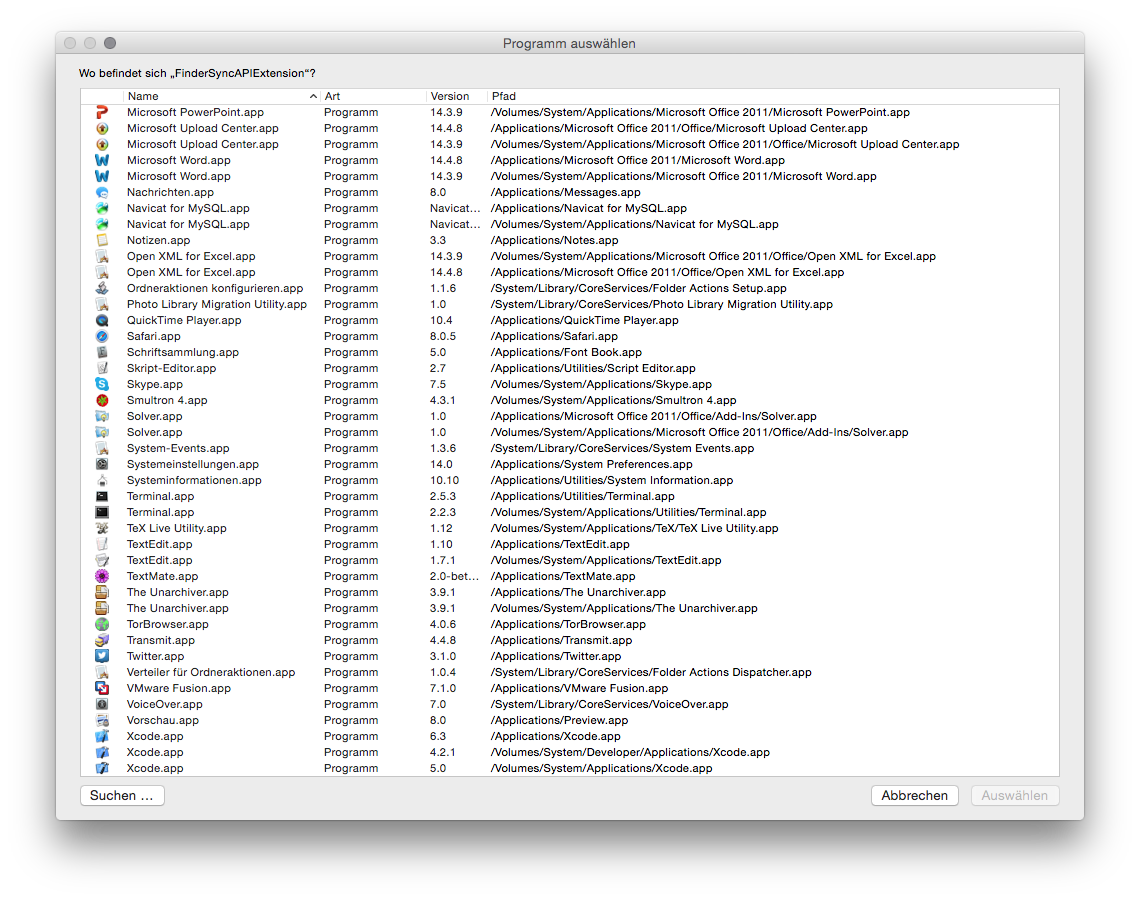This screenshot has height=900, width=1140.
Task: Select the Nachrichten.app row
Action: (170, 192)
